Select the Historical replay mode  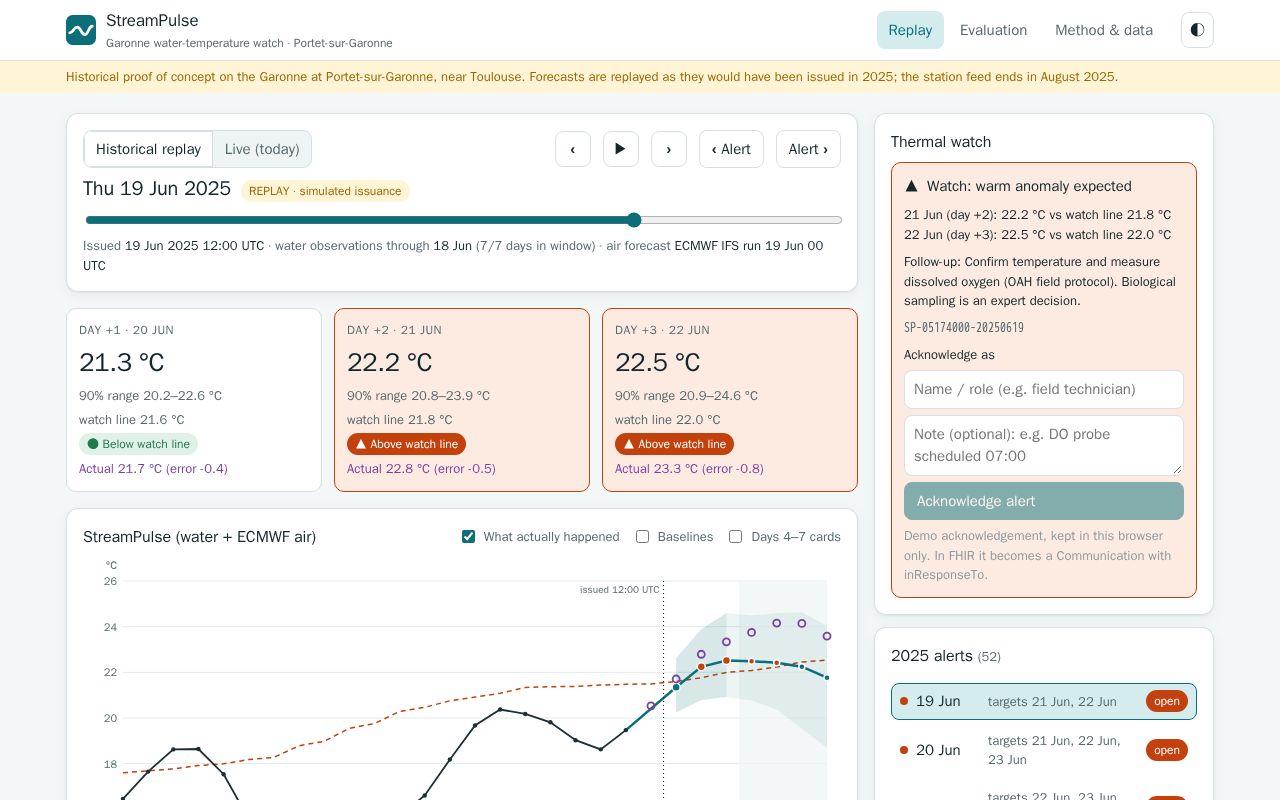click(x=148, y=149)
